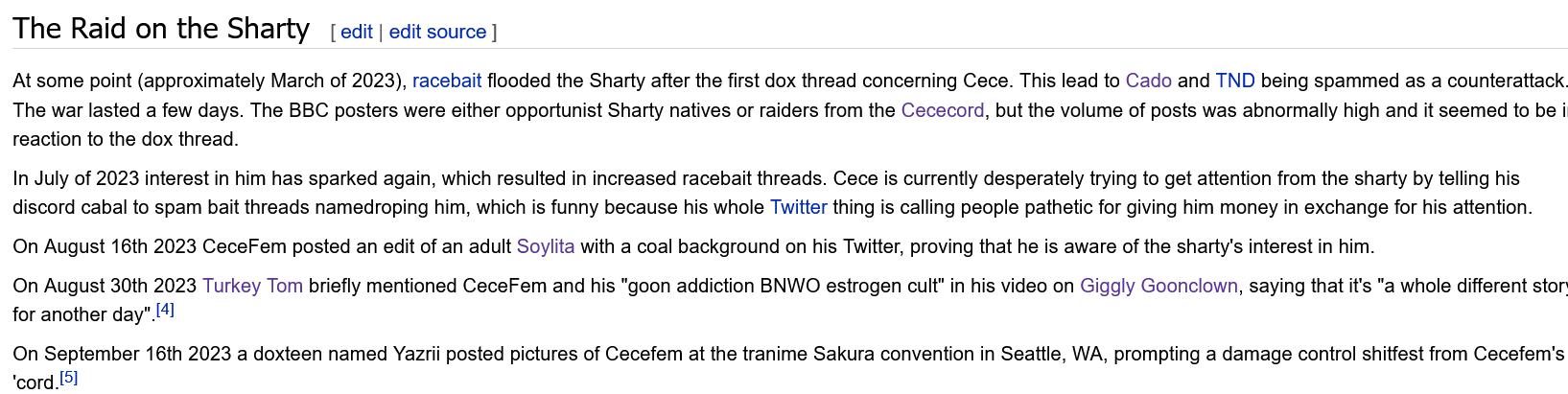Click the "TND" link

[x=1235, y=81]
